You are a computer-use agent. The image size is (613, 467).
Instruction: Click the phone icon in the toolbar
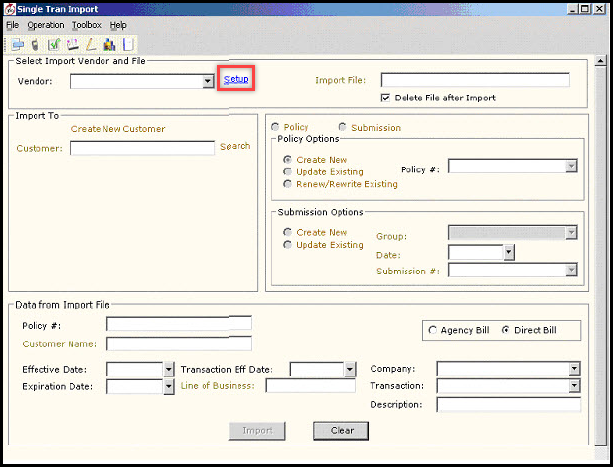pyautogui.click(x=35, y=44)
